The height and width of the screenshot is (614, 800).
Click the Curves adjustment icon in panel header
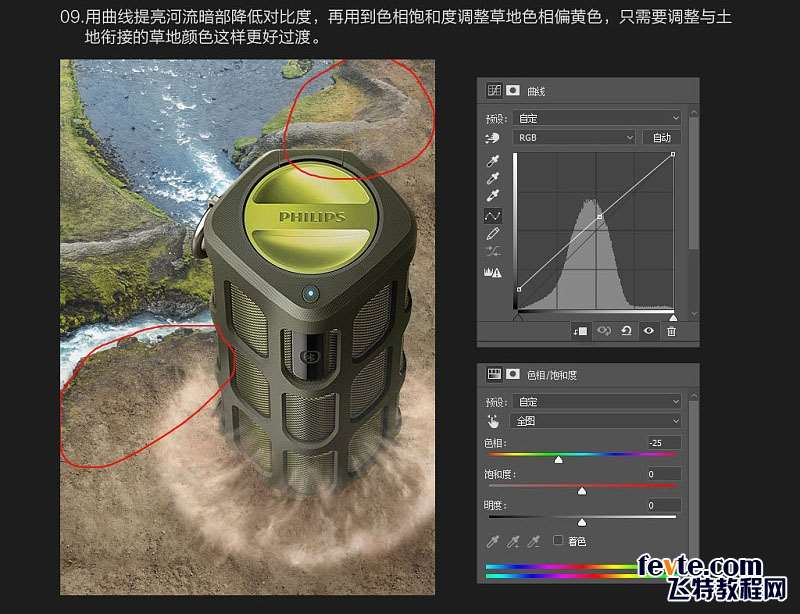click(494, 91)
